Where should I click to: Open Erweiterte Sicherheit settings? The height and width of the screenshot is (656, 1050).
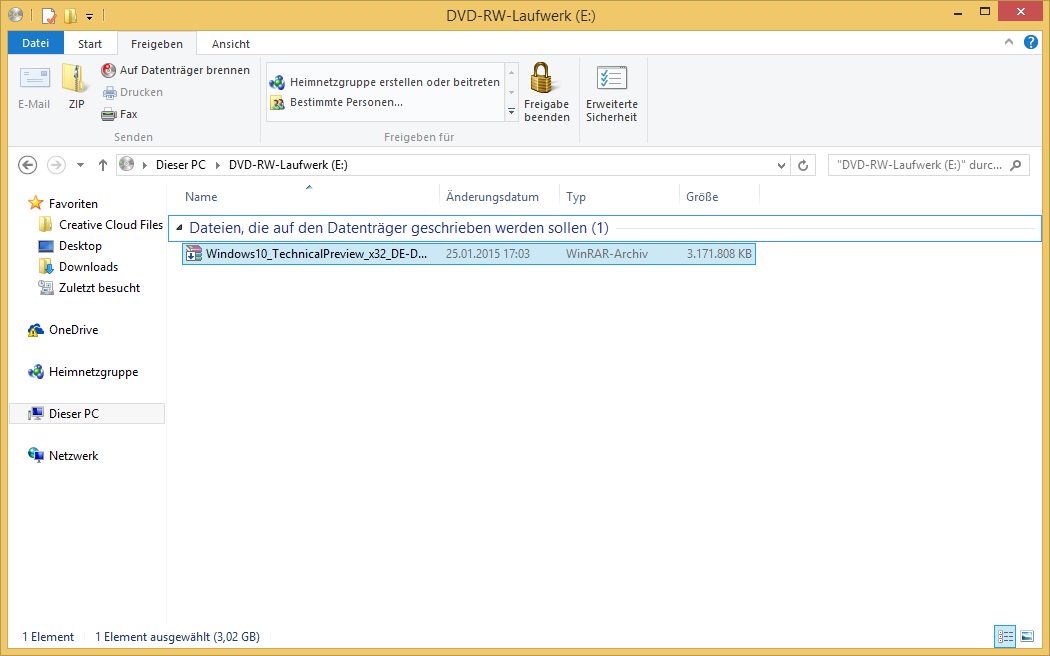click(x=611, y=93)
